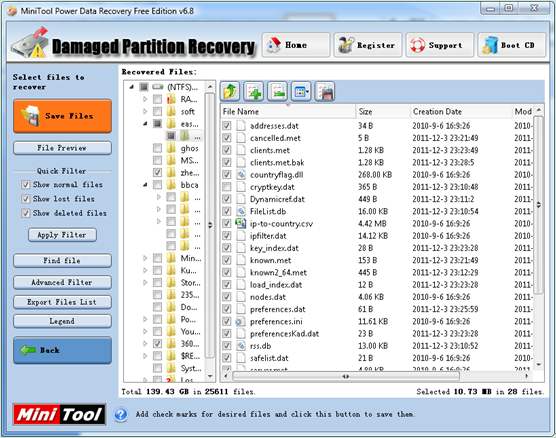This screenshot has width=556, height=438.
Task: Collapse the NTFS drive tree node
Action: (x=132, y=87)
